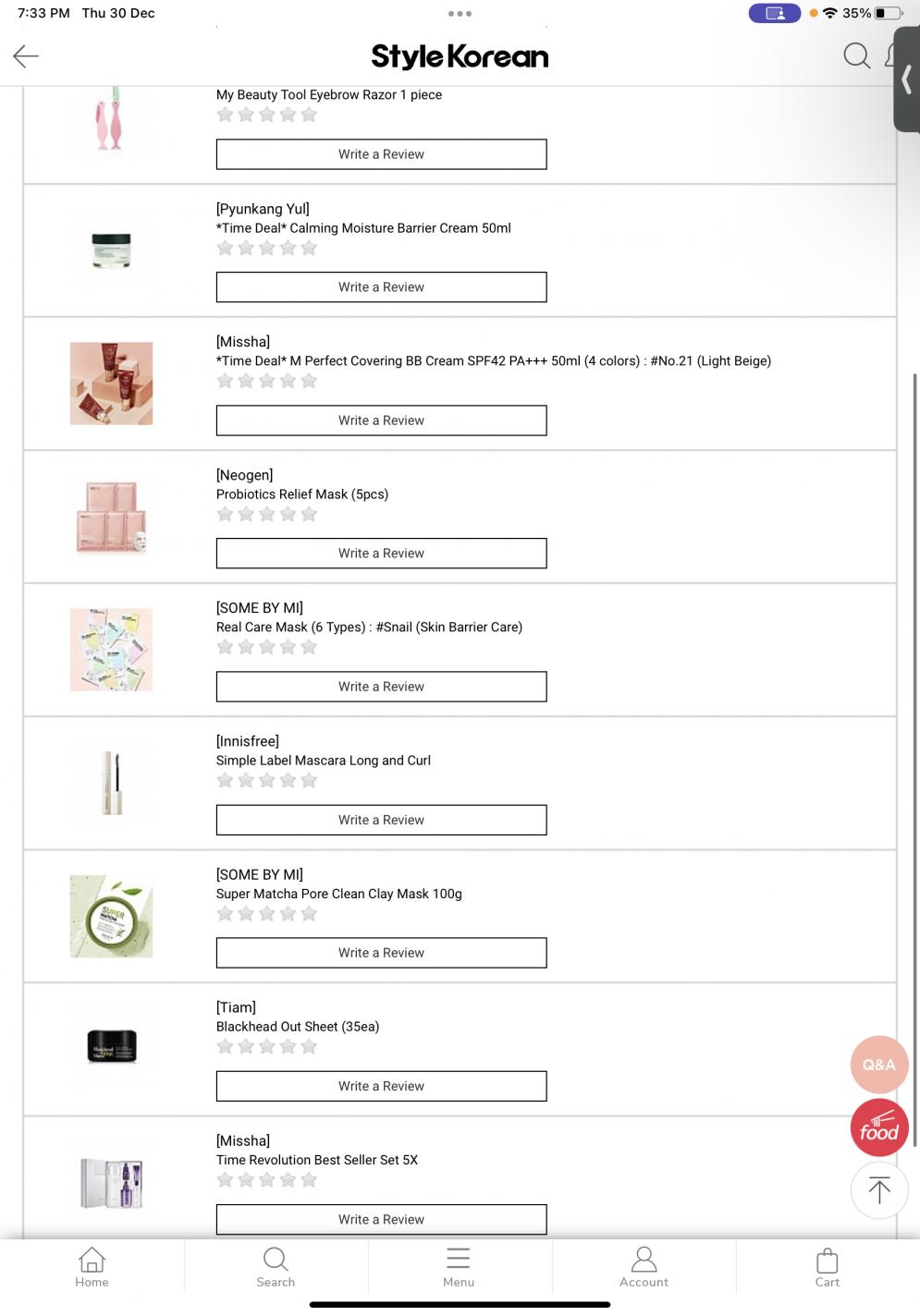This screenshot has height=1316, width=920.
Task: Write a Review for Neogen Probiotics Mask
Action: [381, 554]
